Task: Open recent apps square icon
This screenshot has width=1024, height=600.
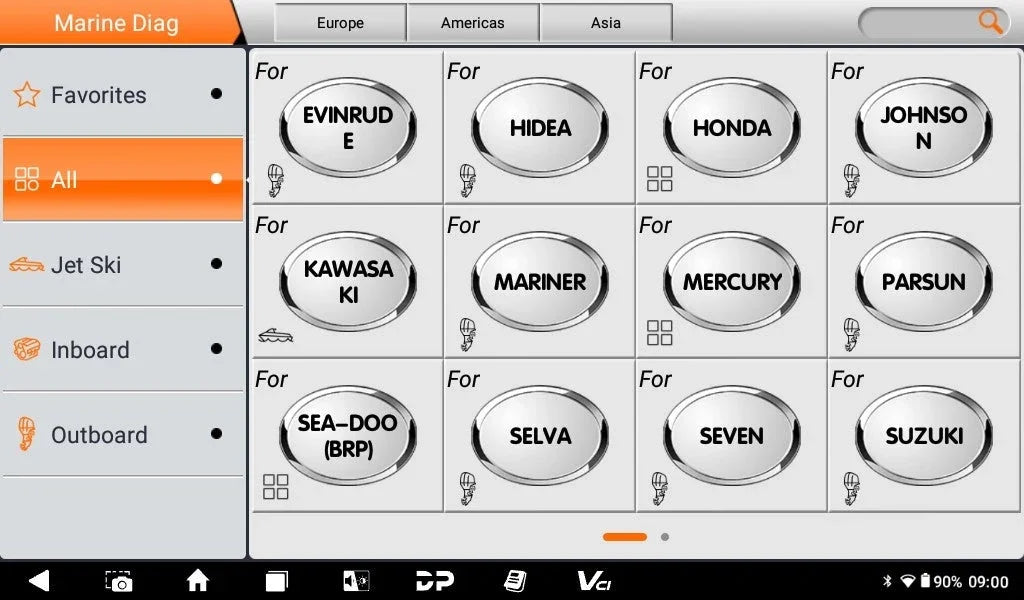Action: [276, 581]
